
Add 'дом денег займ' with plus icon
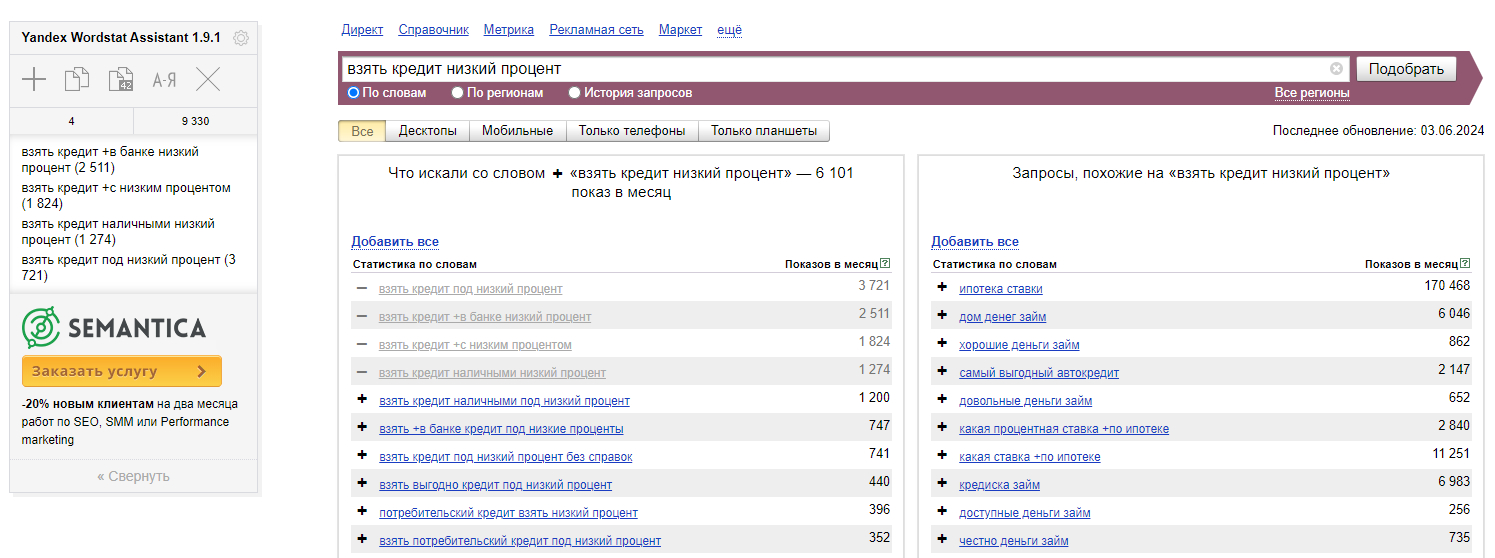coord(942,316)
